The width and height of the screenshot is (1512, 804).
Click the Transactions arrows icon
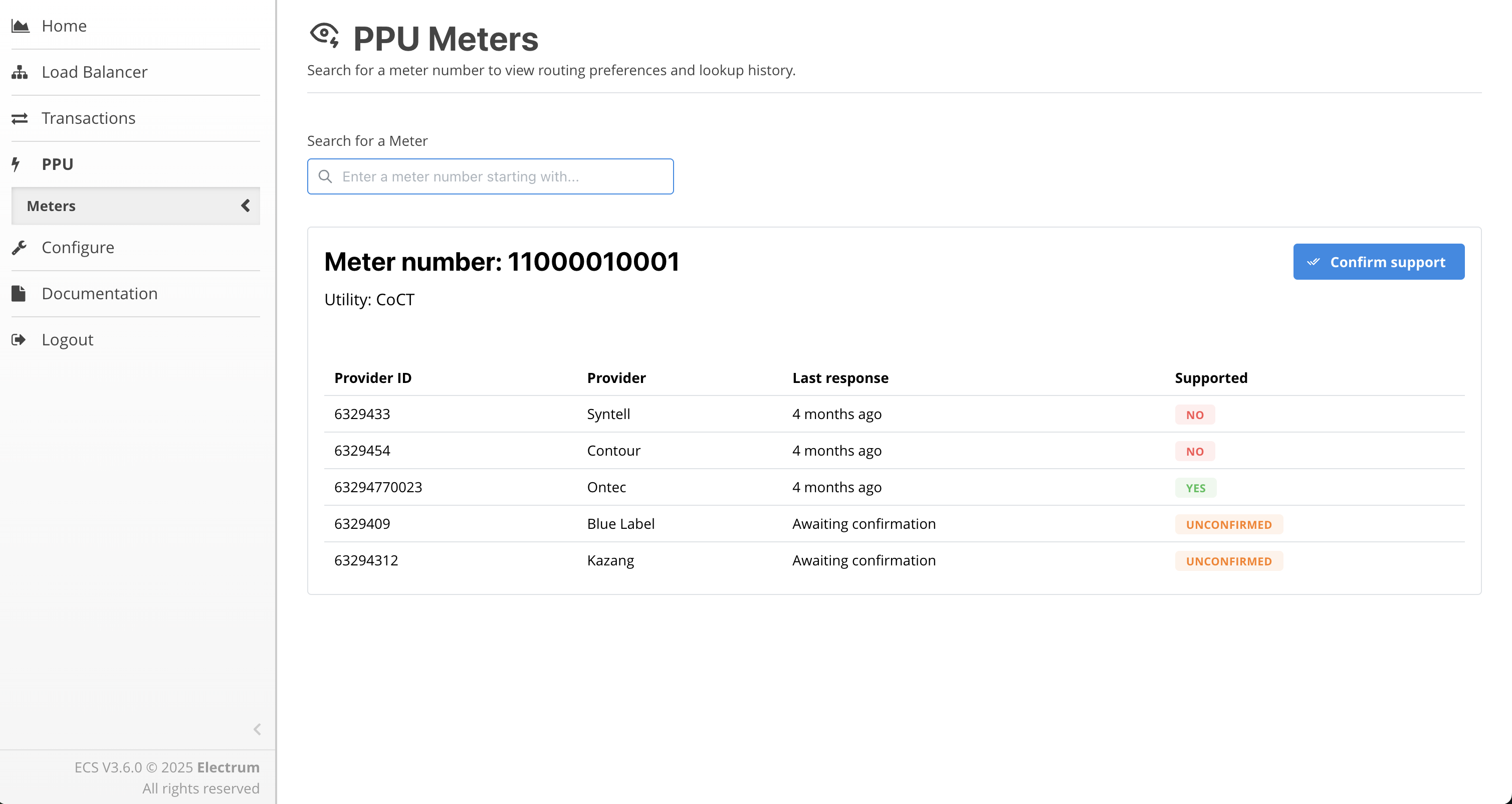(x=20, y=119)
